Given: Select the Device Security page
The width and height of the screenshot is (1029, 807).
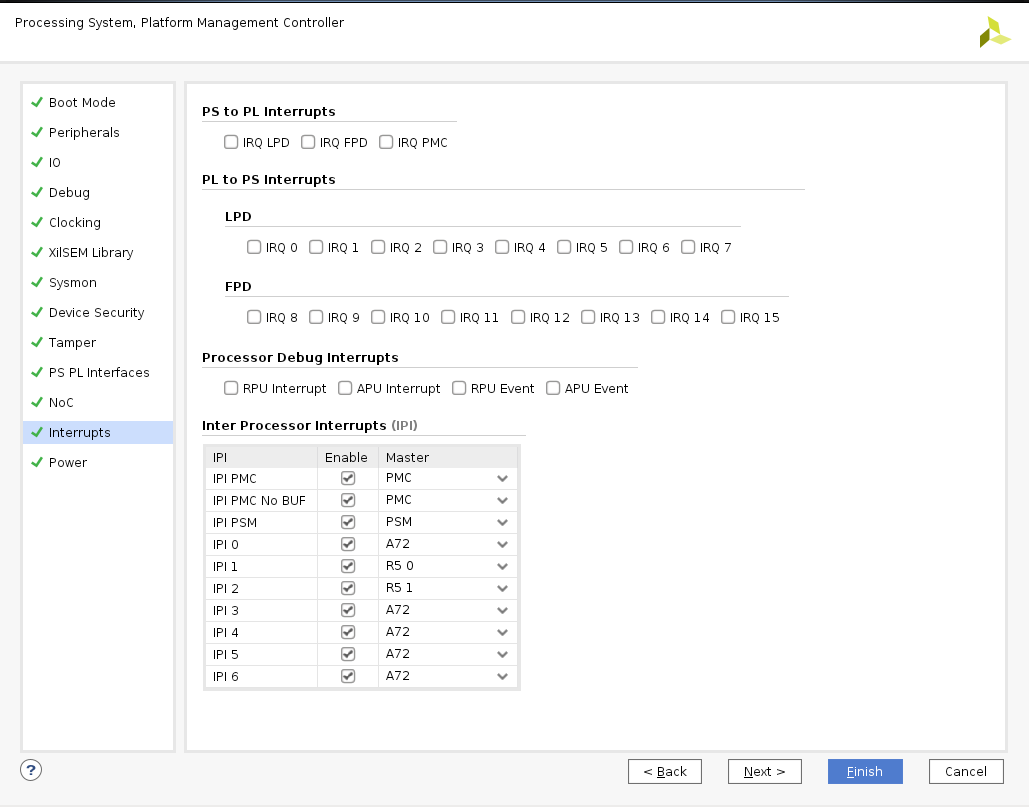Looking at the screenshot, I should click(96, 313).
